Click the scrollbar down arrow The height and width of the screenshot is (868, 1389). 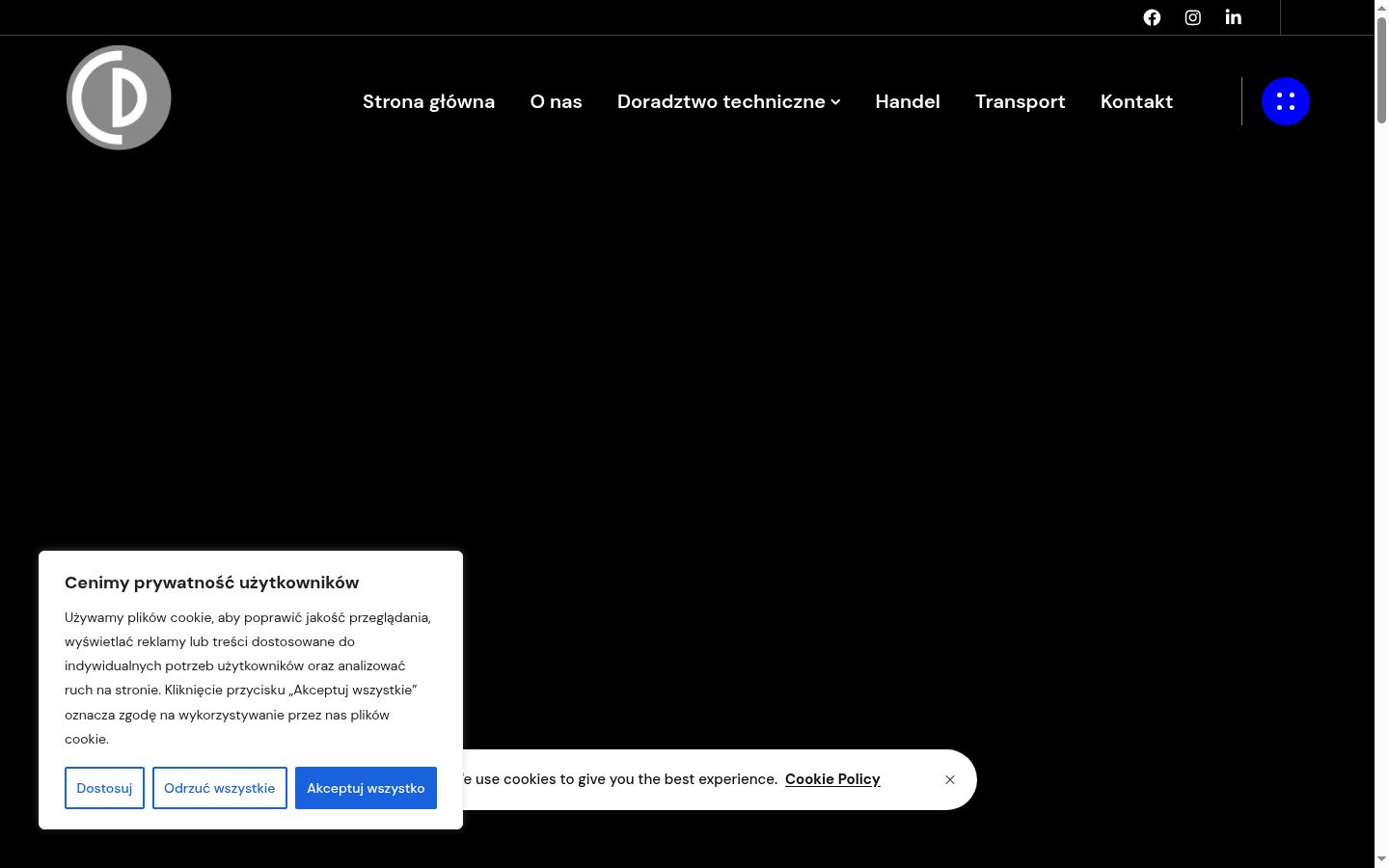[x=1381, y=859]
